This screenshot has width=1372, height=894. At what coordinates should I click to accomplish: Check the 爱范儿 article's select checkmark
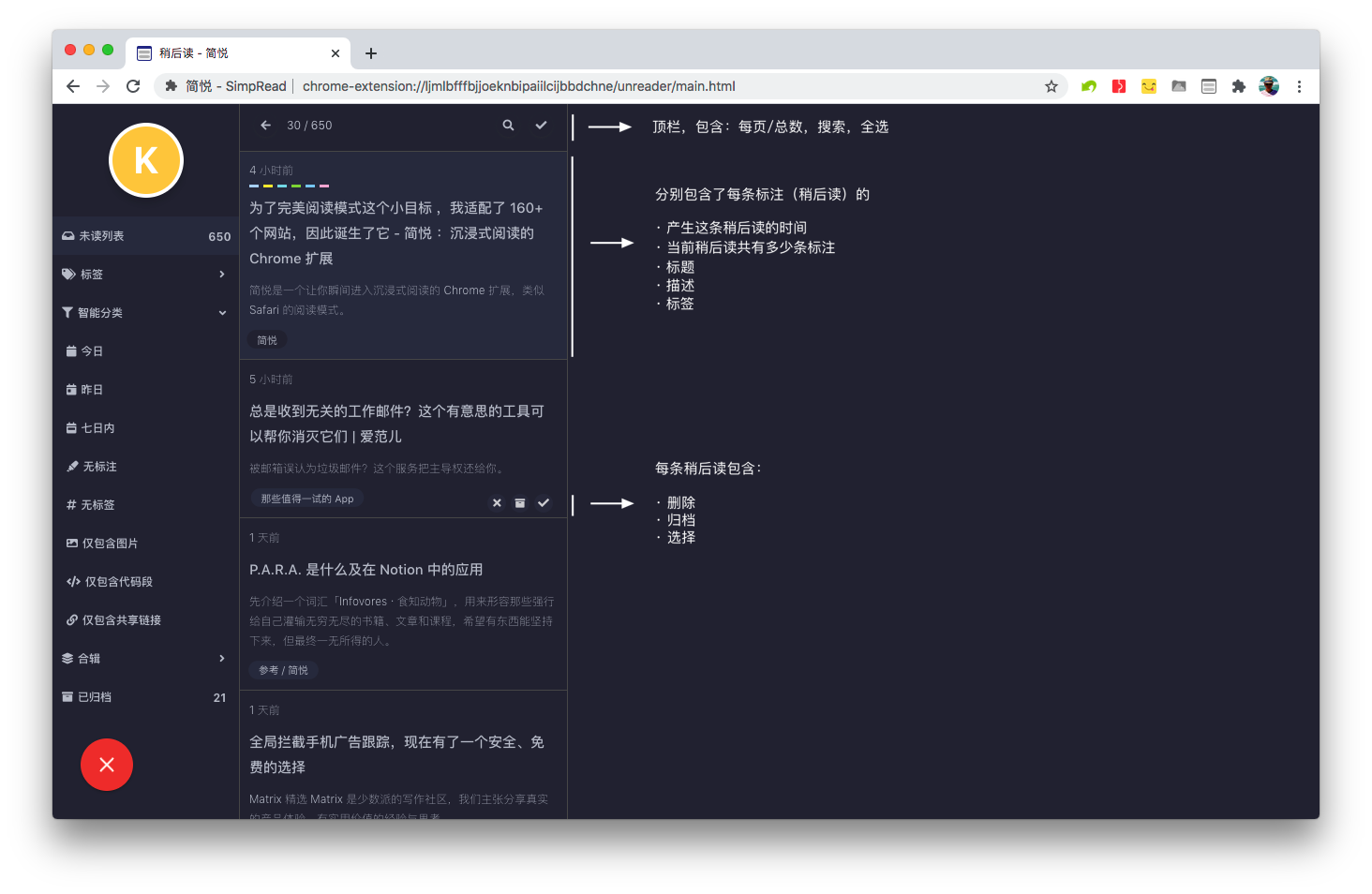(544, 503)
